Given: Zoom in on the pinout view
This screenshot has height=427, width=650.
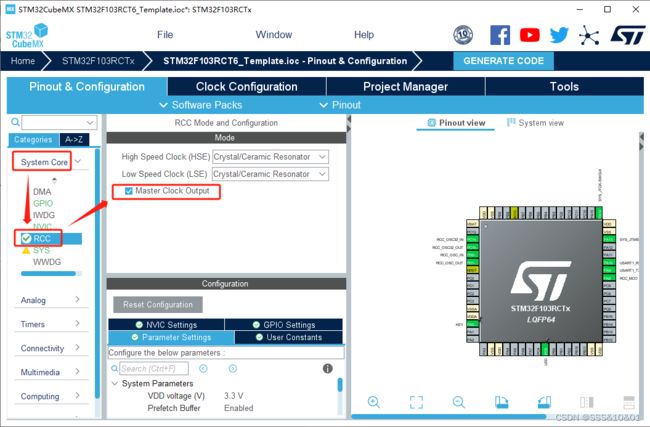Looking at the screenshot, I should pos(374,402).
